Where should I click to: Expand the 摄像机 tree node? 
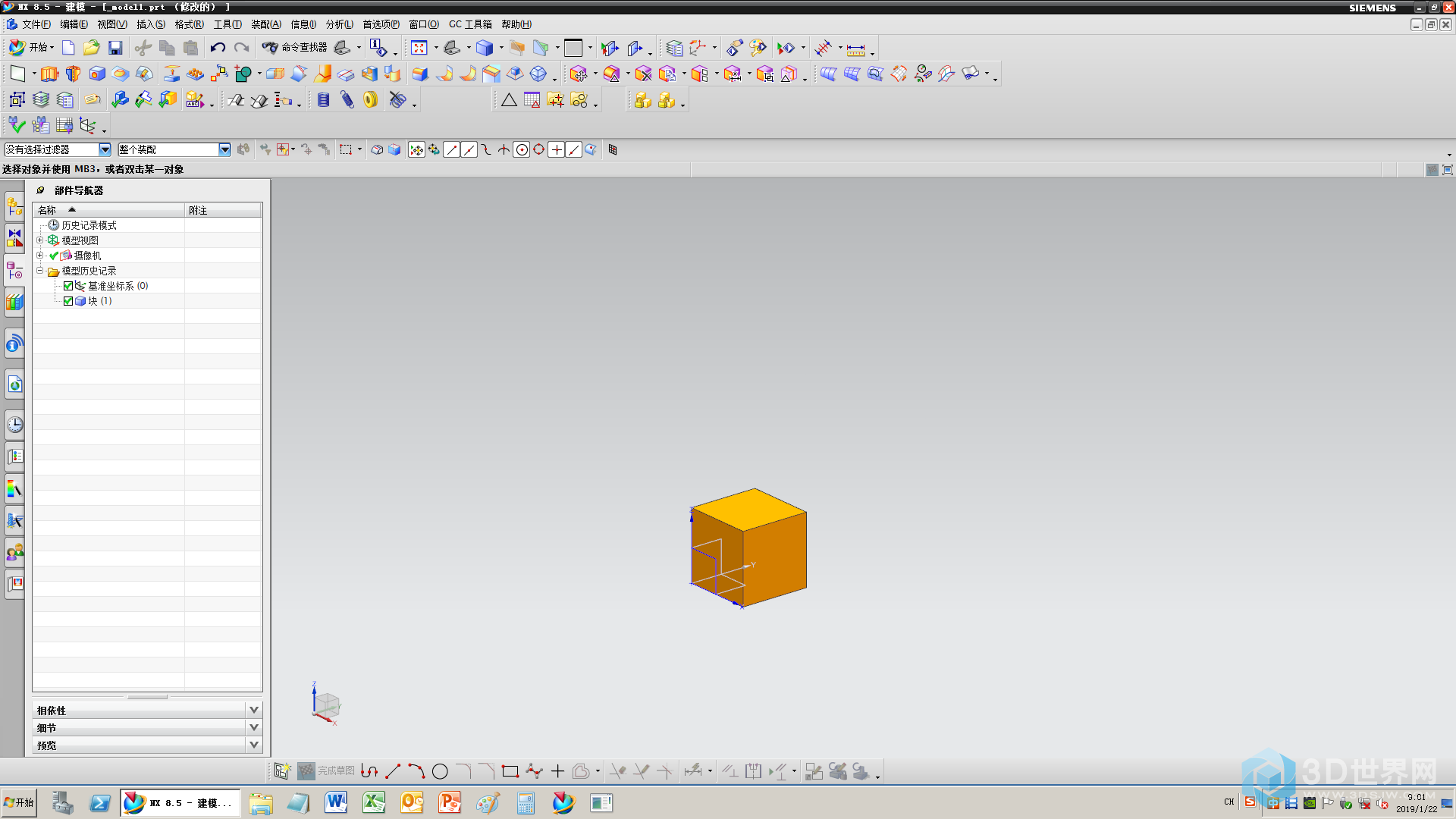click(x=40, y=256)
